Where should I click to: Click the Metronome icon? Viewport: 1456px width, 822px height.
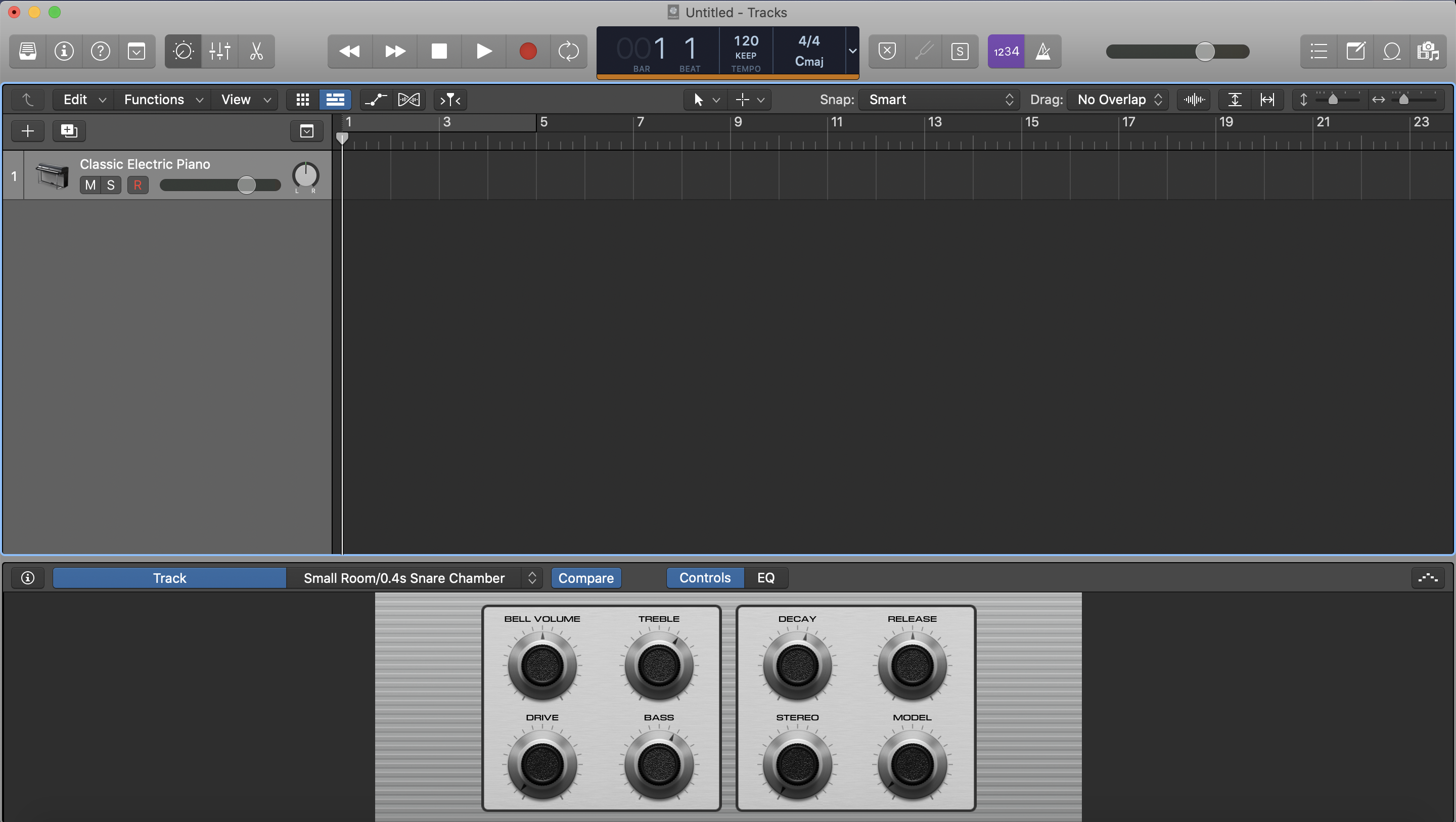click(x=1043, y=52)
